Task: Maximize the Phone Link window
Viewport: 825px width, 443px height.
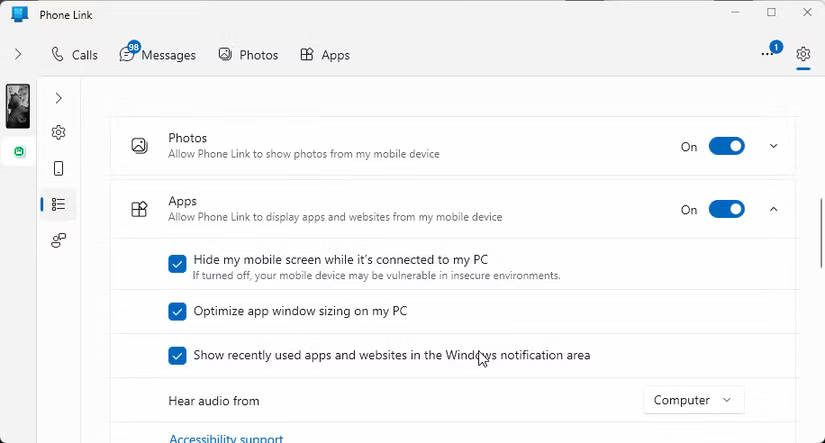Action: [771, 12]
